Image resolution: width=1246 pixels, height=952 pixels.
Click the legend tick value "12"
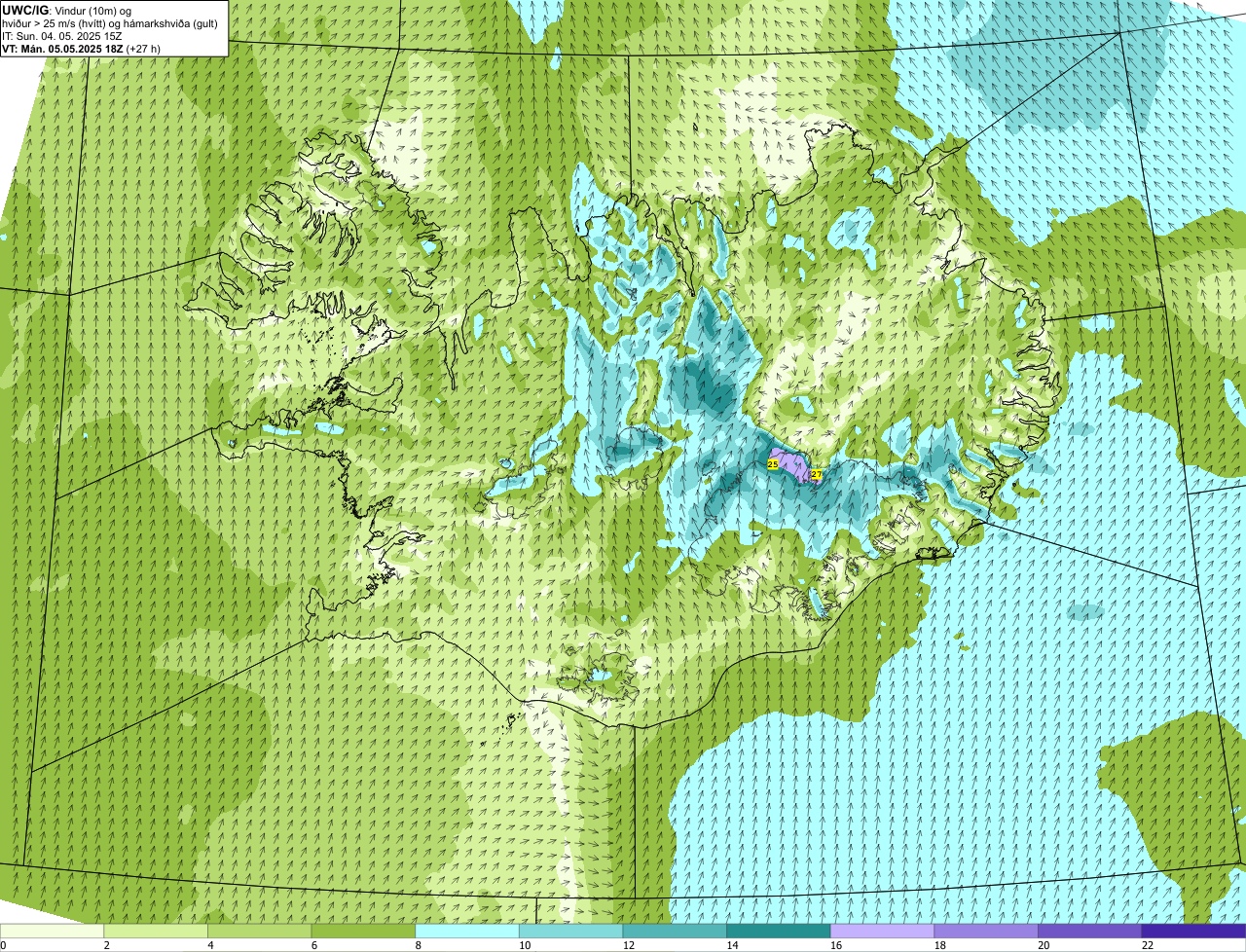[x=628, y=945]
